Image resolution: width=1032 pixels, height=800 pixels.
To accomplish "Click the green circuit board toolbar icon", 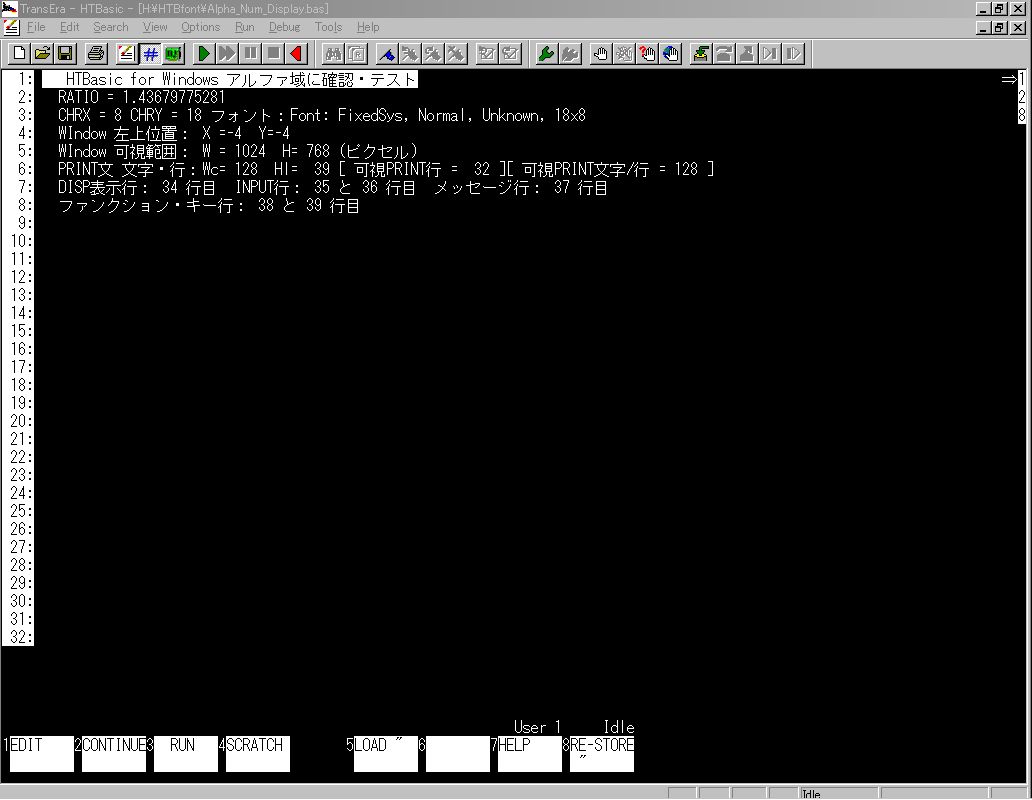I will (173, 53).
